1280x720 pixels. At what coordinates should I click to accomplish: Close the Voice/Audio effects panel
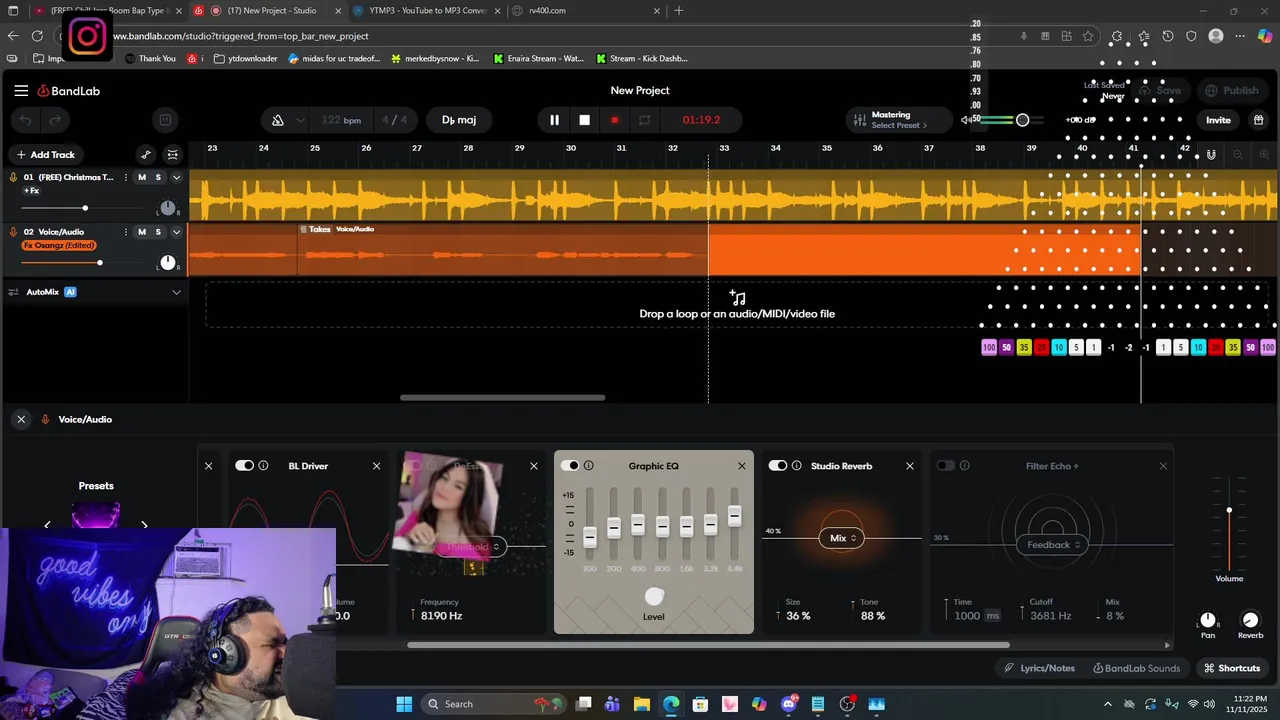(x=21, y=419)
